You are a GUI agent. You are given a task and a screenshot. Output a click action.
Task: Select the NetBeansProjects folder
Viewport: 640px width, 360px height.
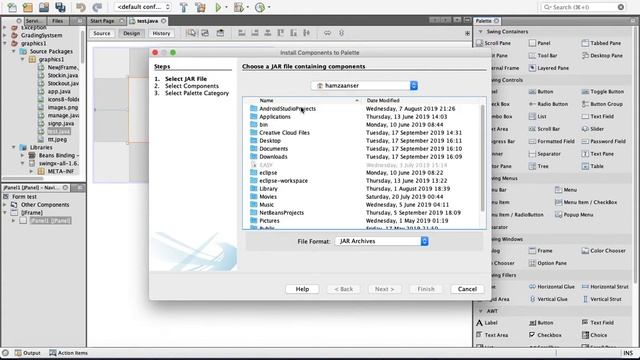click(x=282, y=213)
